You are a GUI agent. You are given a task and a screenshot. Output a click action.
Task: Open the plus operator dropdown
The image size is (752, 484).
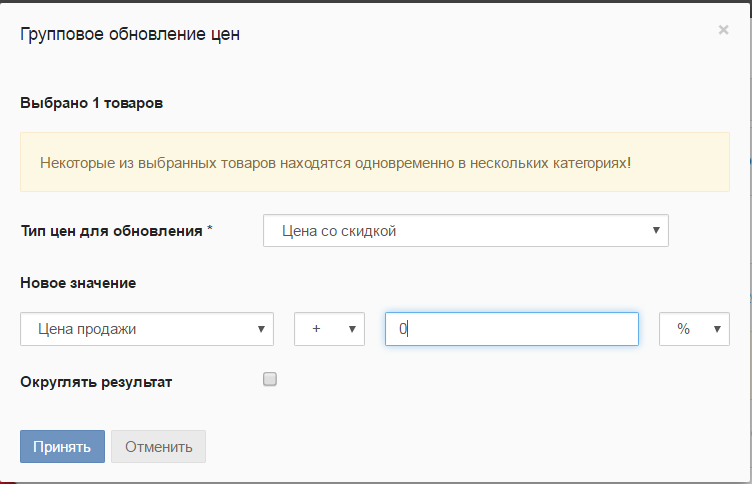click(329, 329)
